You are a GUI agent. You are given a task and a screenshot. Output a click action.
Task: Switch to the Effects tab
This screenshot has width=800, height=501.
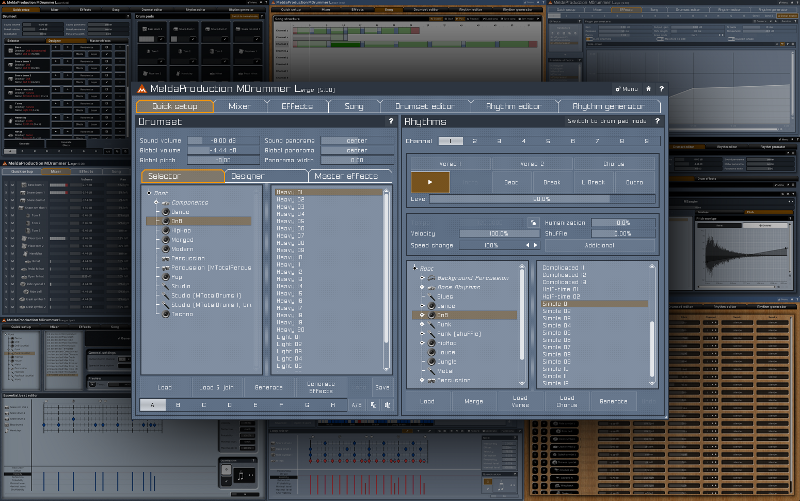pyautogui.click(x=297, y=106)
